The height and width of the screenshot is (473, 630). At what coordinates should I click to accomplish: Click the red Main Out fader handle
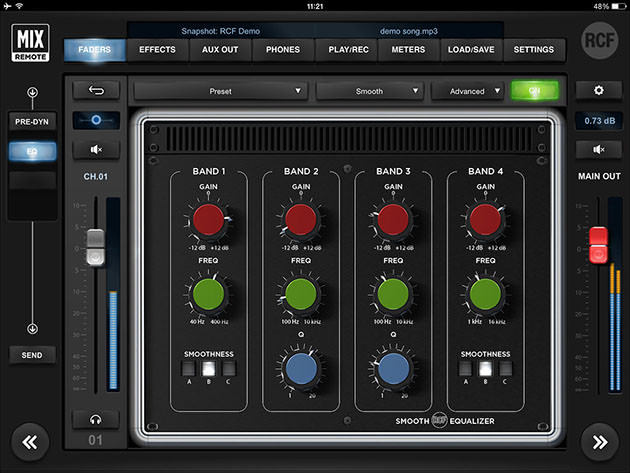pyautogui.click(x=598, y=240)
